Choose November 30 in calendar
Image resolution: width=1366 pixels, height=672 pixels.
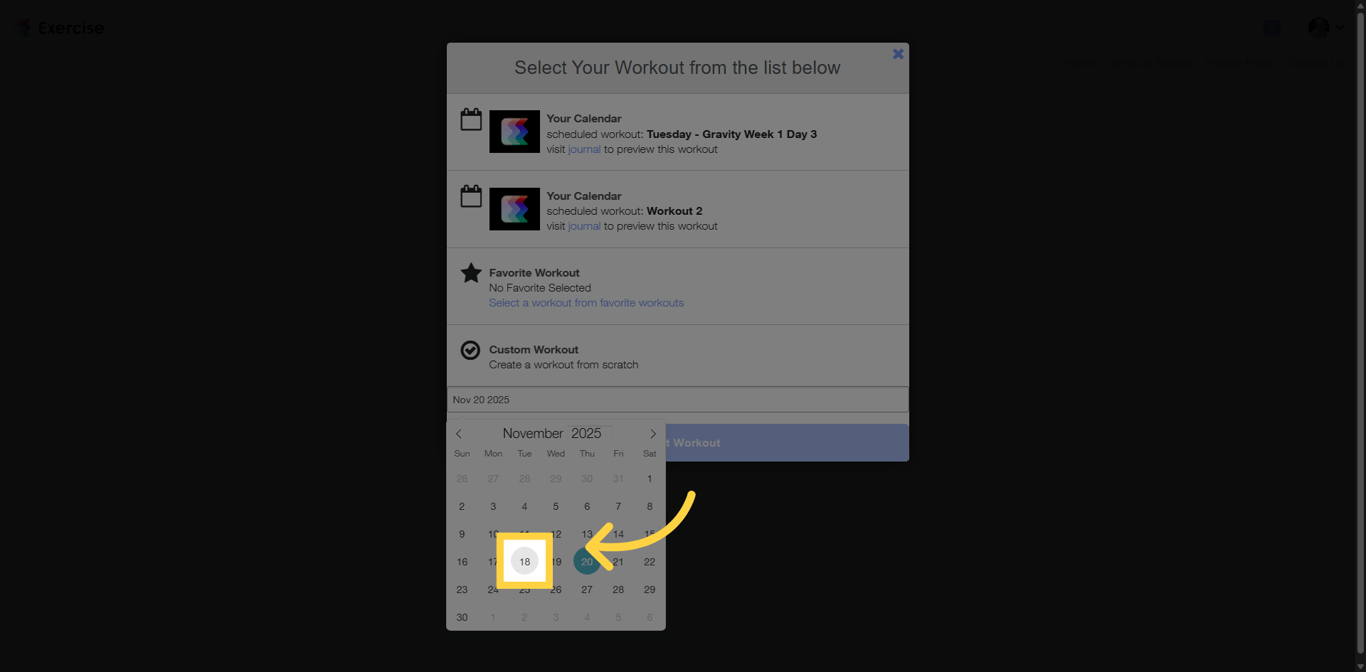click(462, 618)
